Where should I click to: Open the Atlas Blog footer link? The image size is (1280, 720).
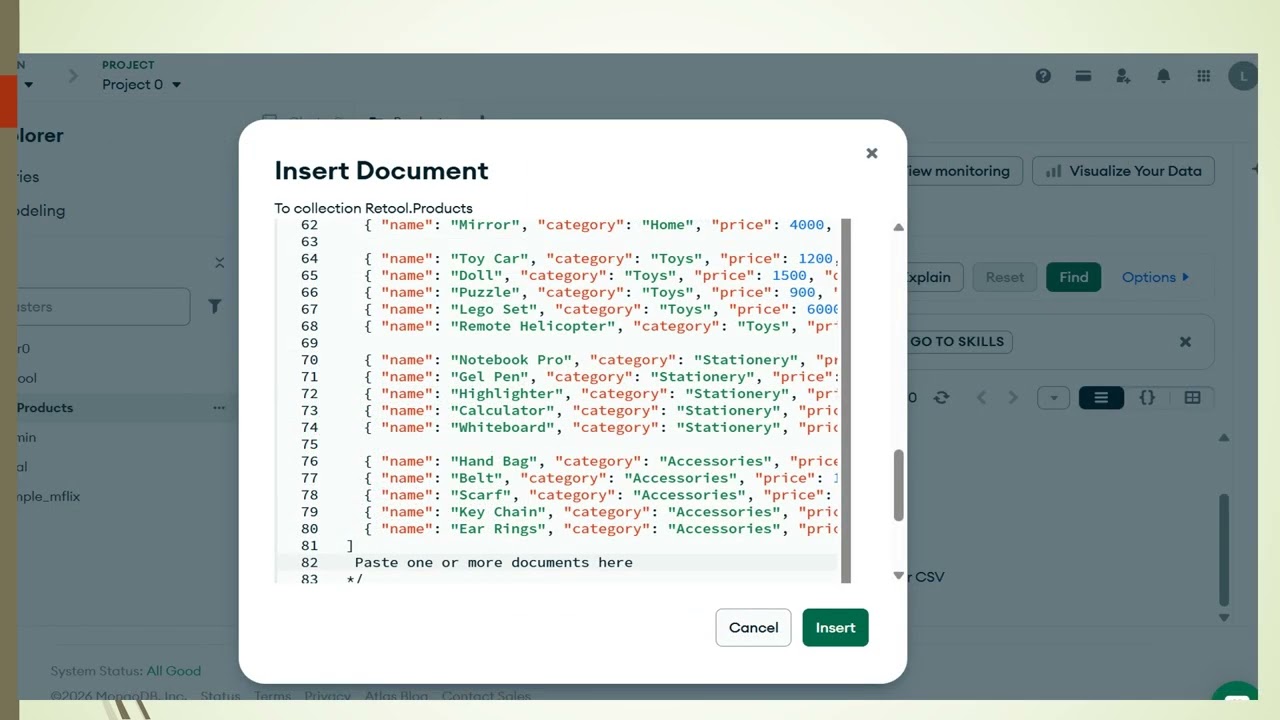396,696
